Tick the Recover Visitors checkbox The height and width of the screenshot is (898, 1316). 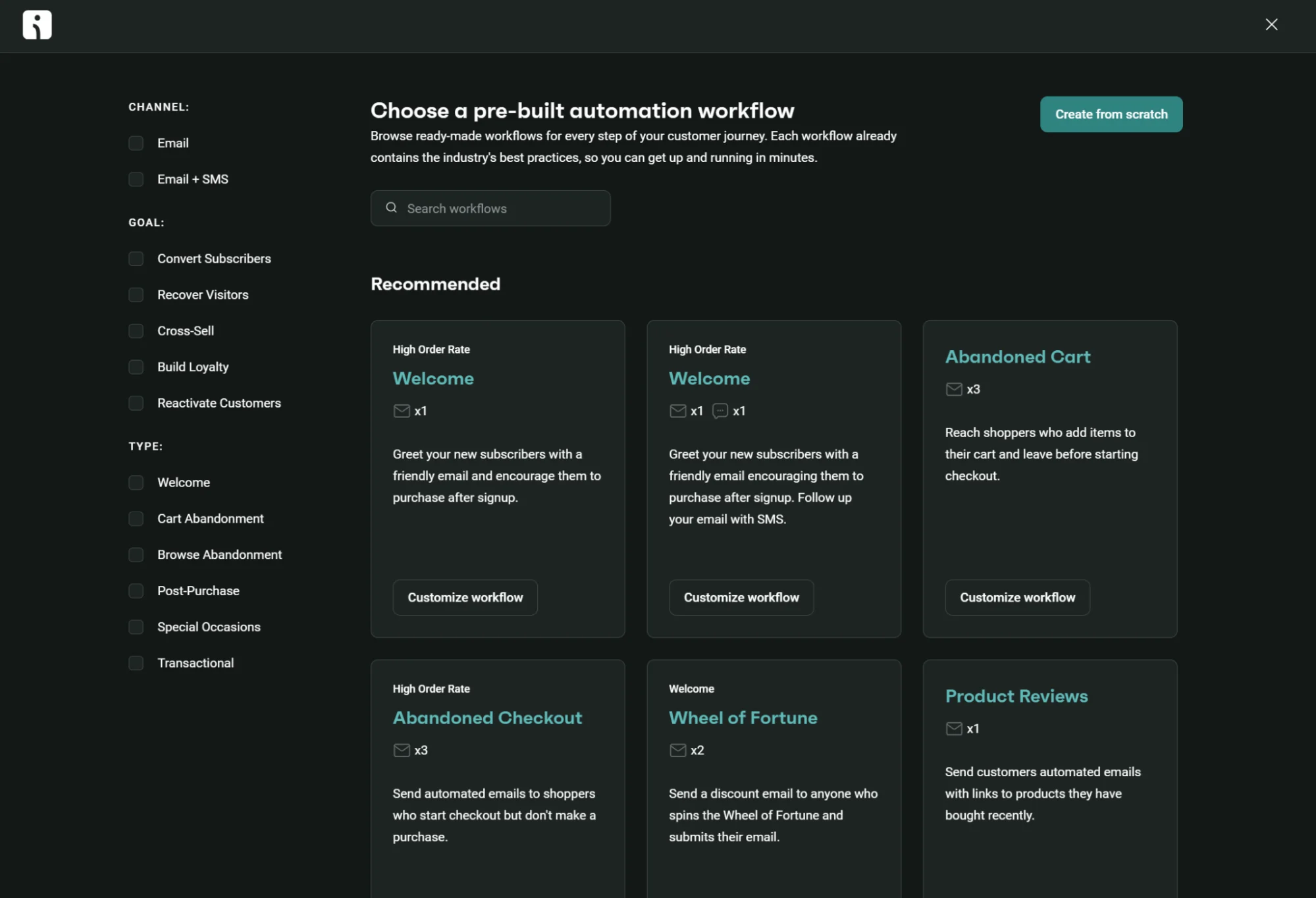(136, 295)
